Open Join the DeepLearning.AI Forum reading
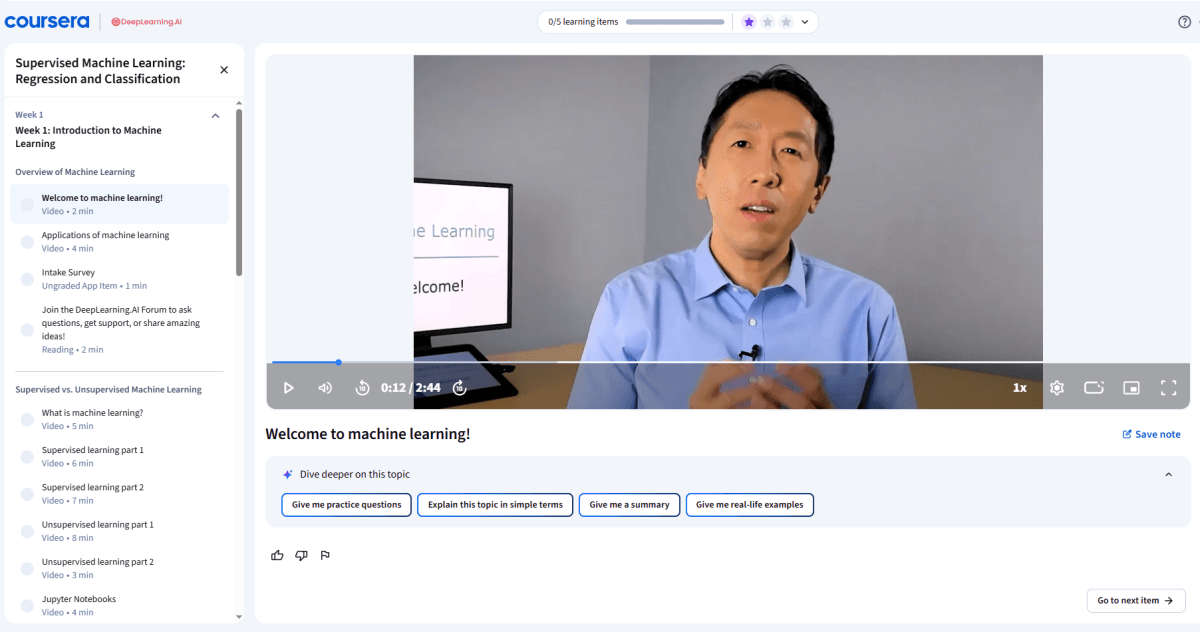 click(x=120, y=329)
